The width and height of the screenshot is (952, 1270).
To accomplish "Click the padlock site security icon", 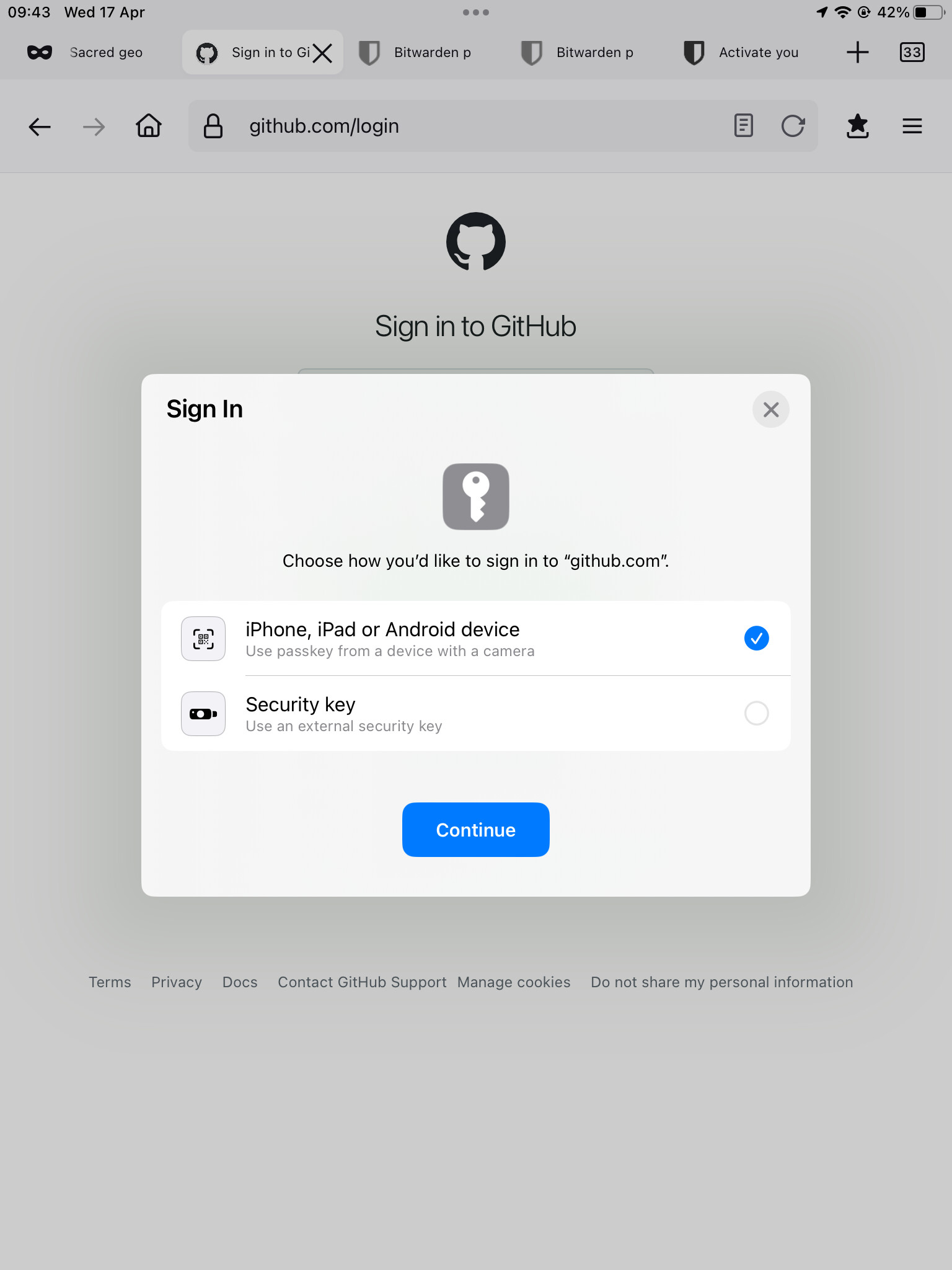I will [x=213, y=126].
